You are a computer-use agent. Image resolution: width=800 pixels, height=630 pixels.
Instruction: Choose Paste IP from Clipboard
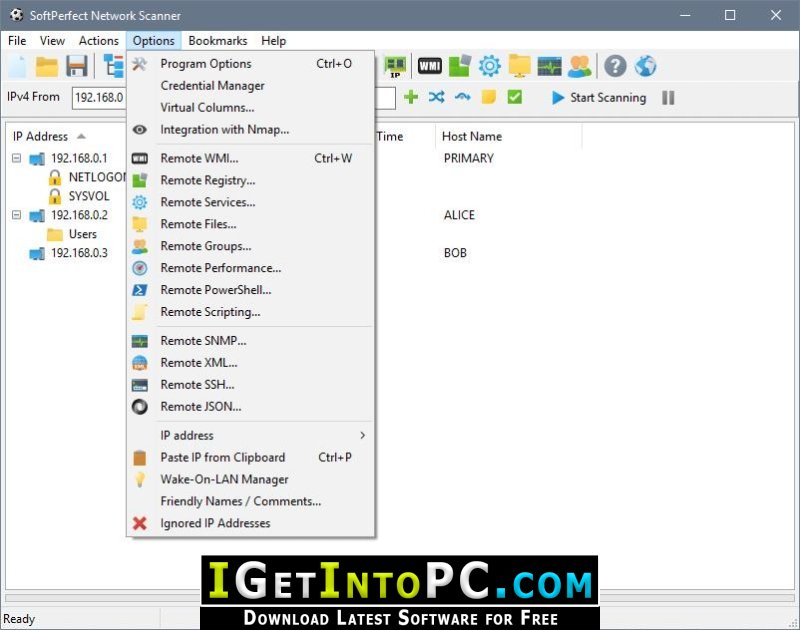tap(251, 457)
